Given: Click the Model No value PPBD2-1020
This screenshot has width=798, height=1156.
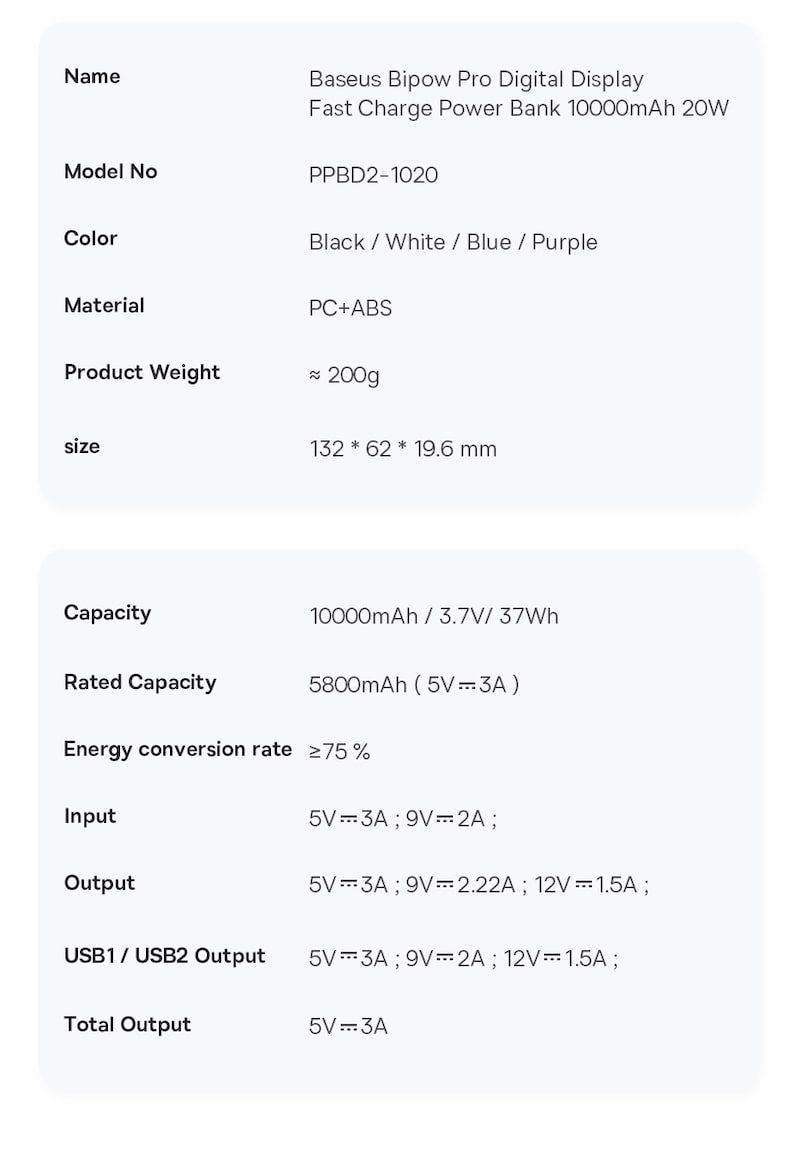Looking at the screenshot, I should pyautogui.click(x=373, y=175).
